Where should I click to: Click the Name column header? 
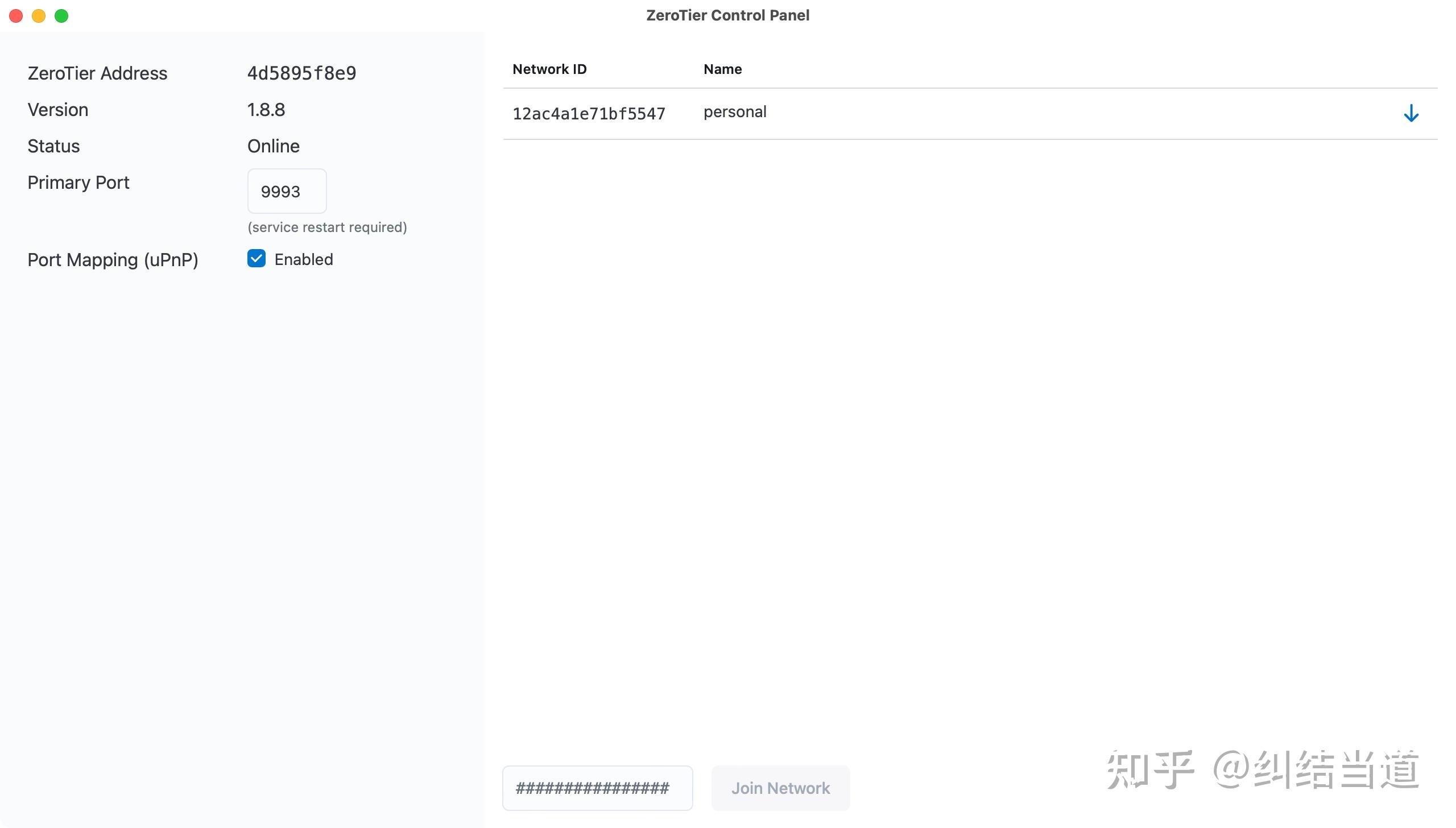[x=722, y=69]
